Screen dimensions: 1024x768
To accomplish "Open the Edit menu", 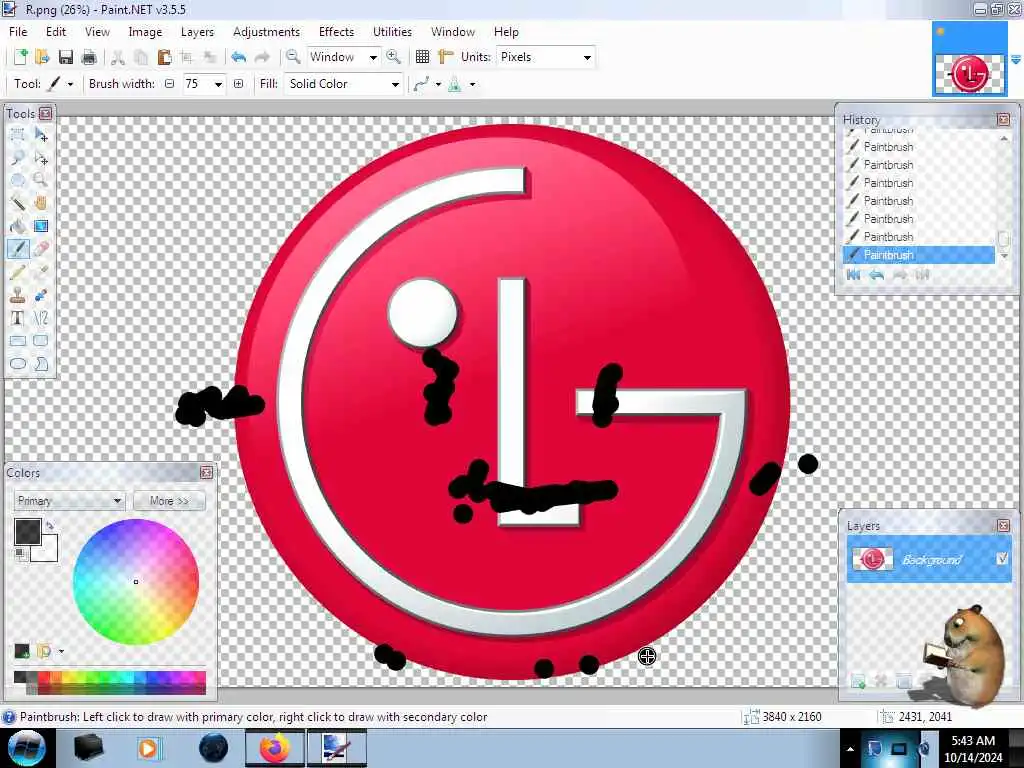I will coord(56,31).
